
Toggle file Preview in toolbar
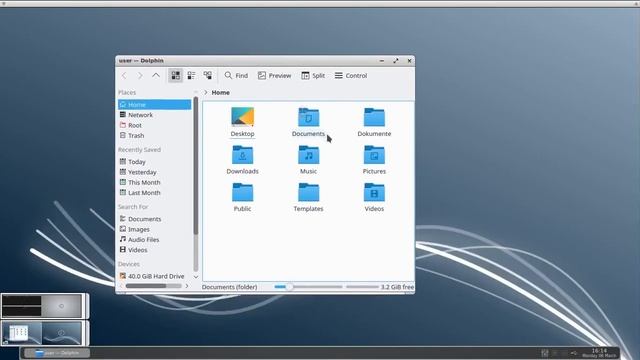coord(274,76)
